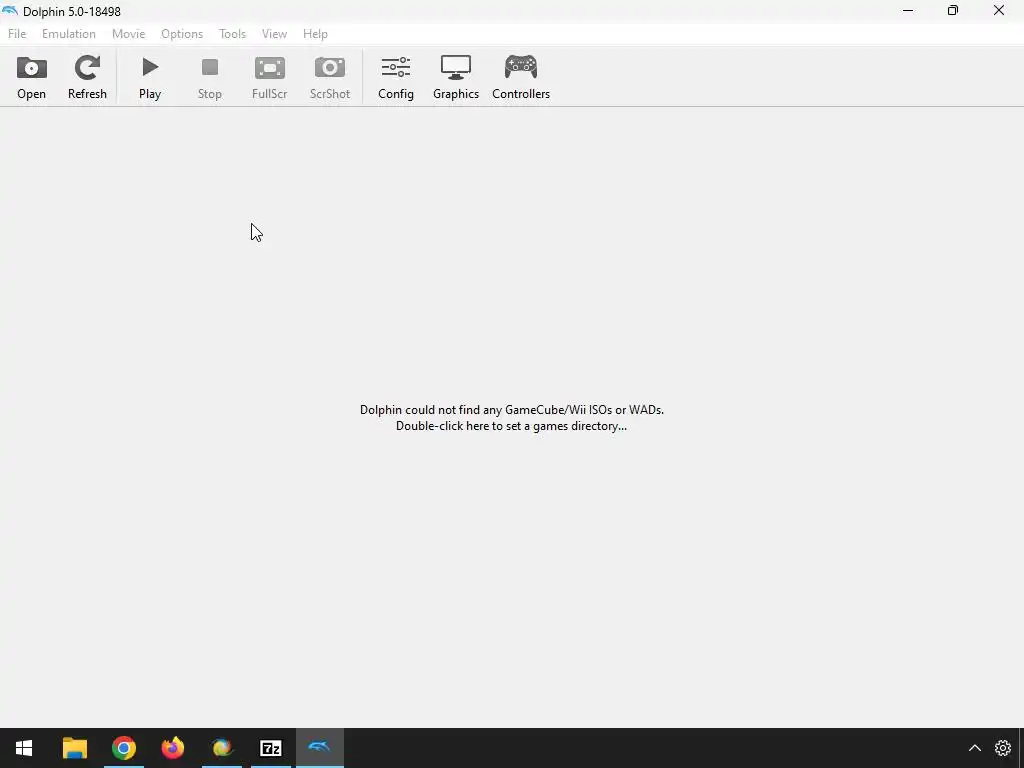Open the File menu
The image size is (1024, 768).
pos(17,34)
